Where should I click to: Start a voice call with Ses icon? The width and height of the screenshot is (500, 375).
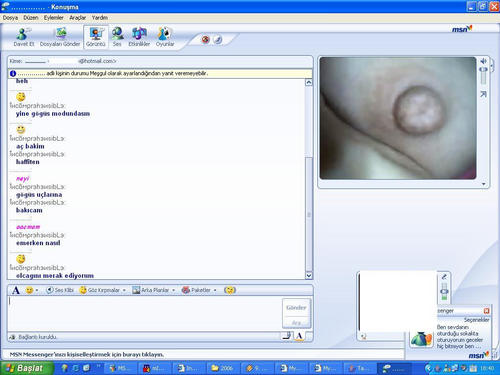117,37
